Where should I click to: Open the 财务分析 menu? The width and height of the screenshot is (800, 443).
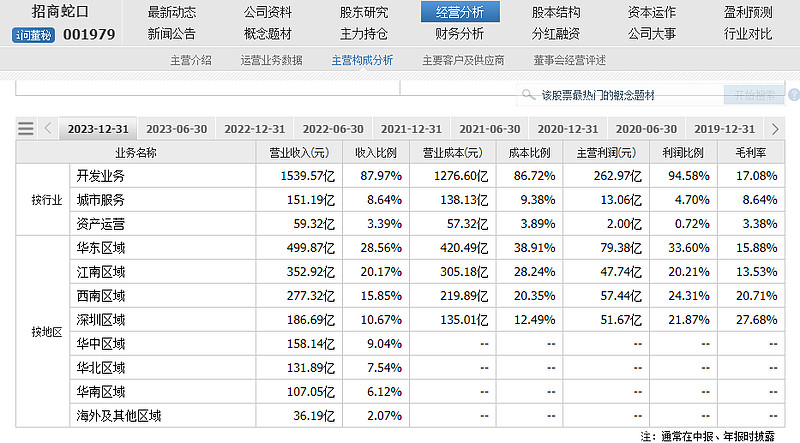tap(460, 34)
